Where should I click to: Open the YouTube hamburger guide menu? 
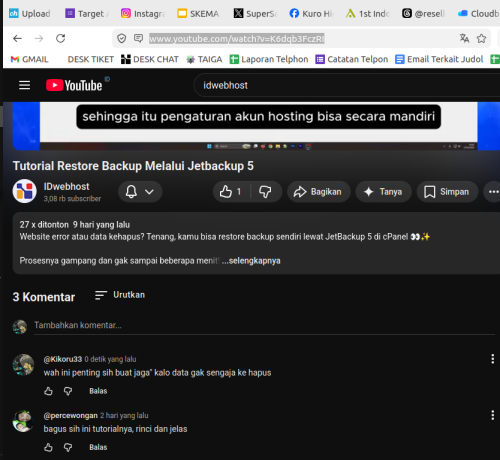tap(24, 85)
